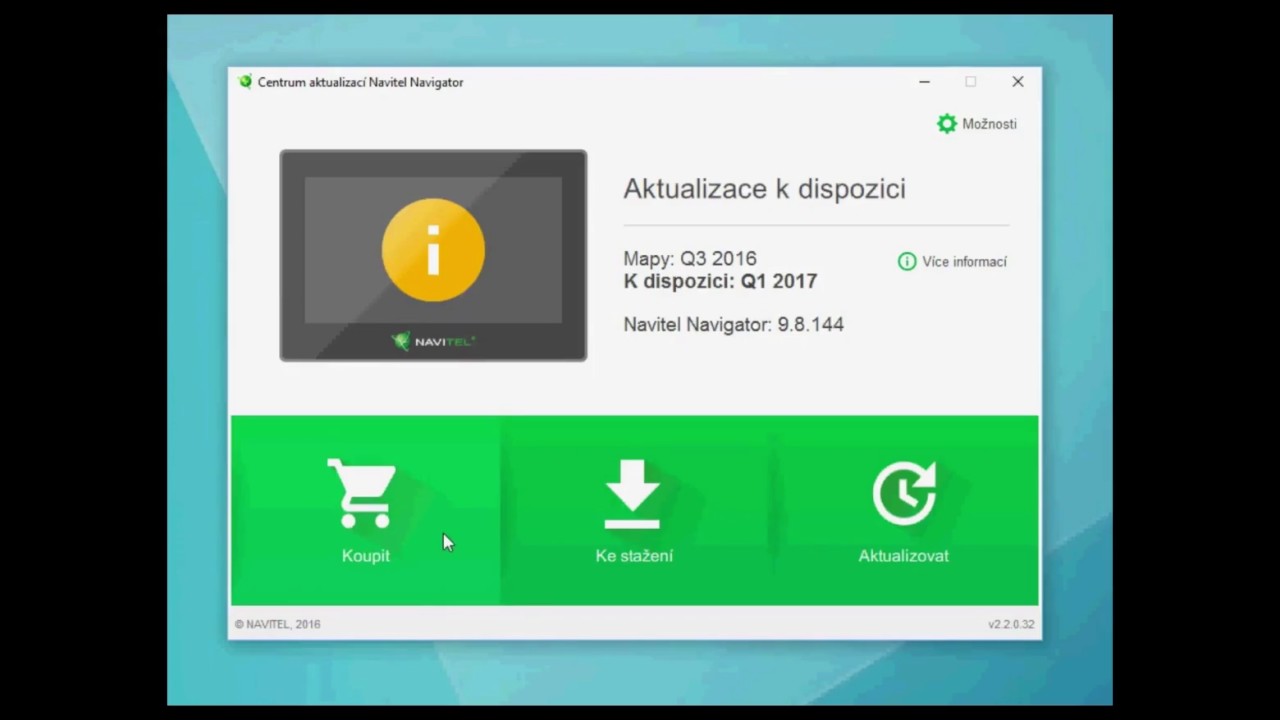Click the 'Aktualizace k dispozici' heading
This screenshot has height=720, width=1280.
pos(764,189)
